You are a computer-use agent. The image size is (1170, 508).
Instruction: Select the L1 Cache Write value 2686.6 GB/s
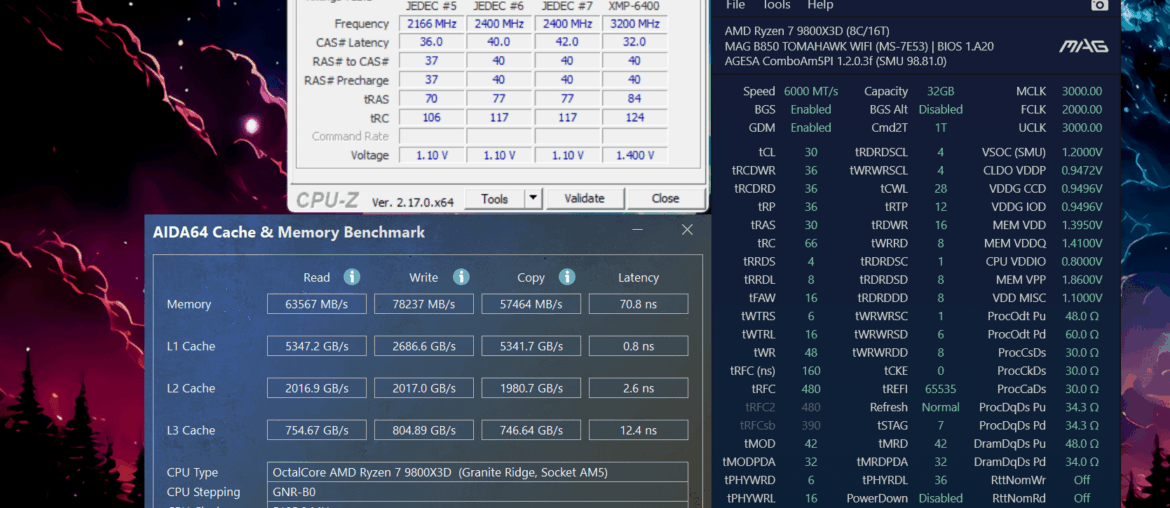(424, 346)
